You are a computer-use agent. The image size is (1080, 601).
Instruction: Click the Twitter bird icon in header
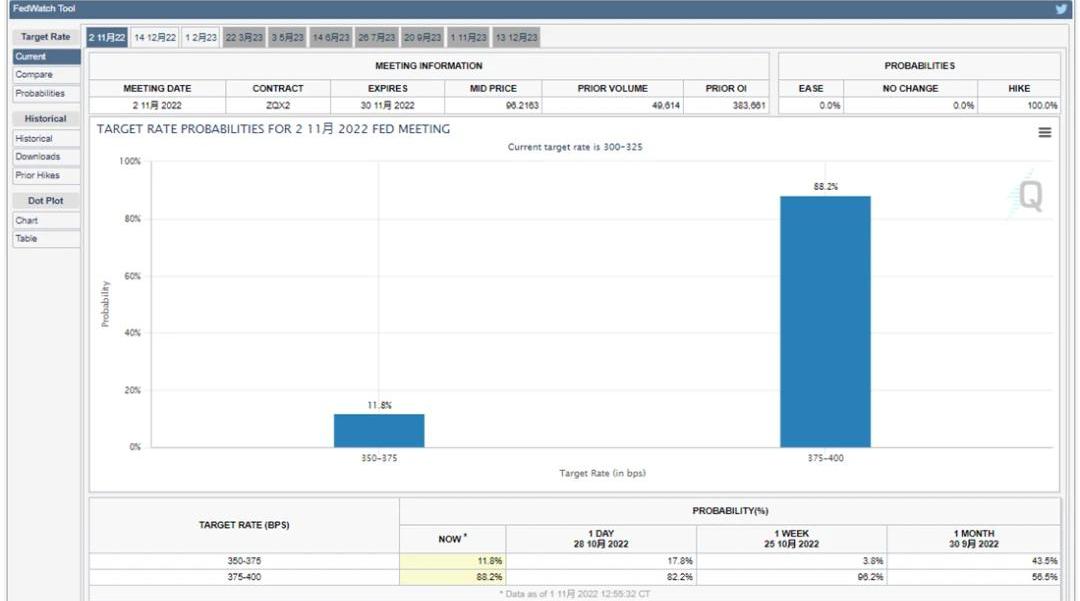click(x=1061, y=9)
